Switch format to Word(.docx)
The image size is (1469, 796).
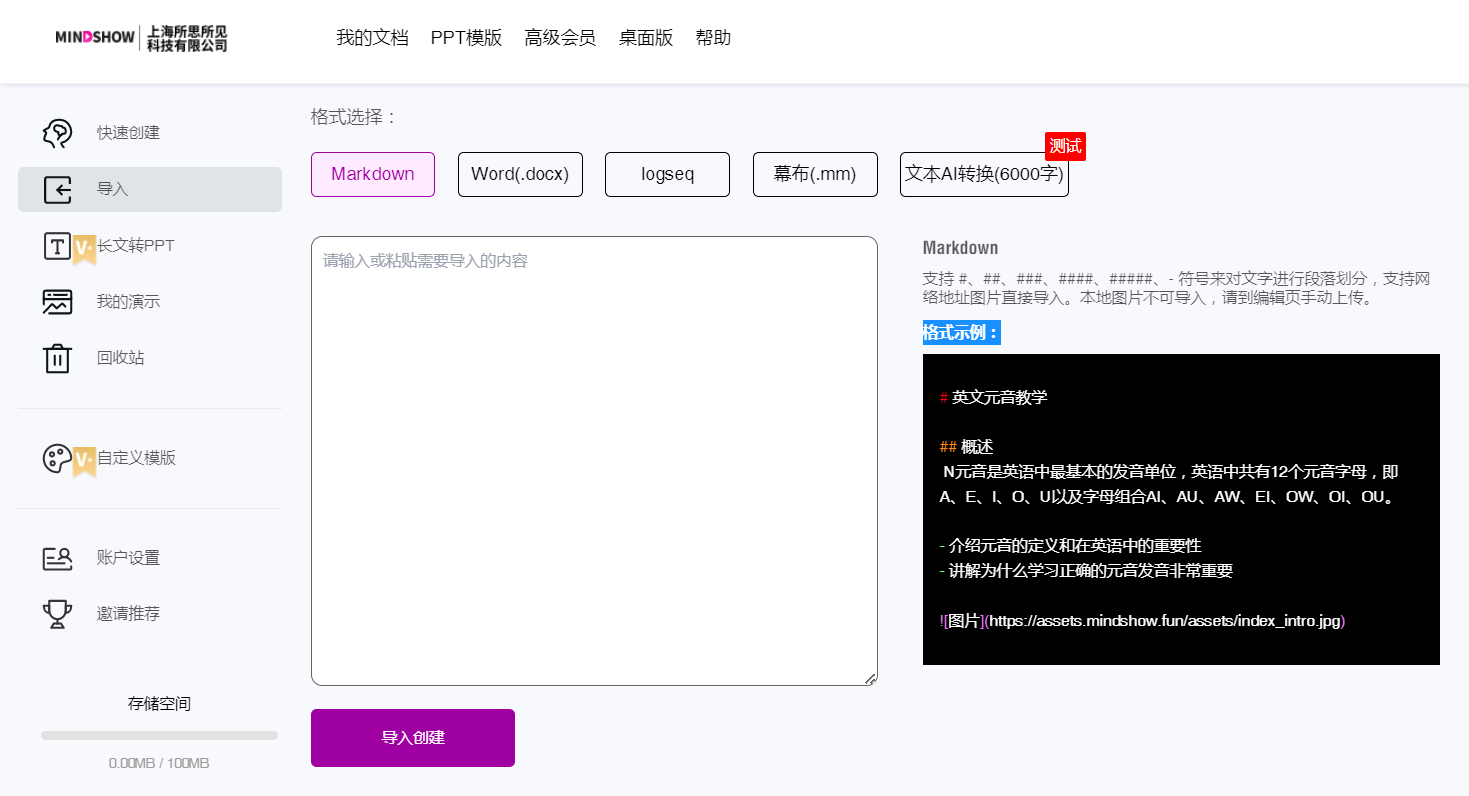[x=520, y=174]
